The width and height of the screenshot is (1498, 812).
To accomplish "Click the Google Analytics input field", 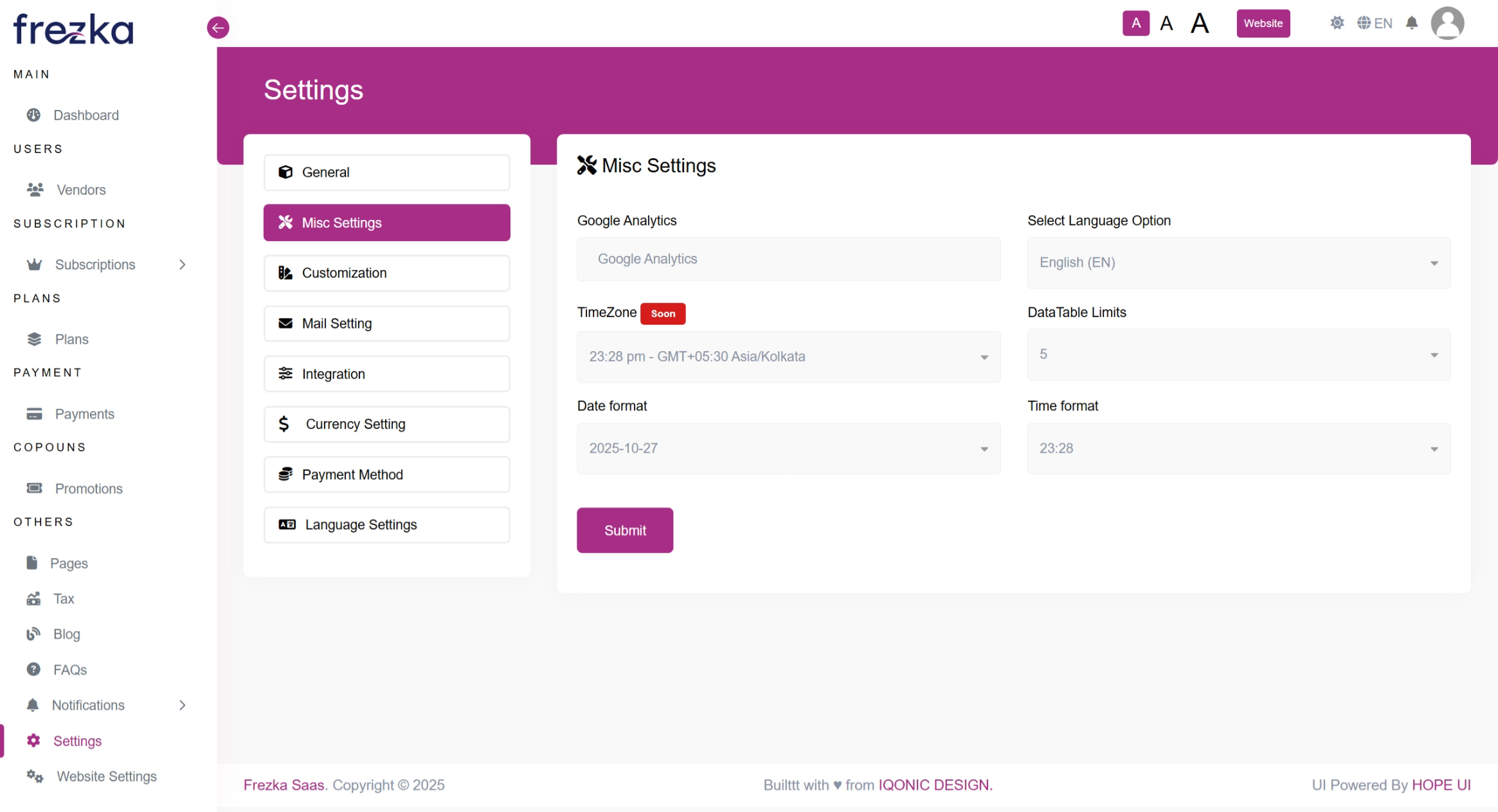I will [x=788, y=259].
